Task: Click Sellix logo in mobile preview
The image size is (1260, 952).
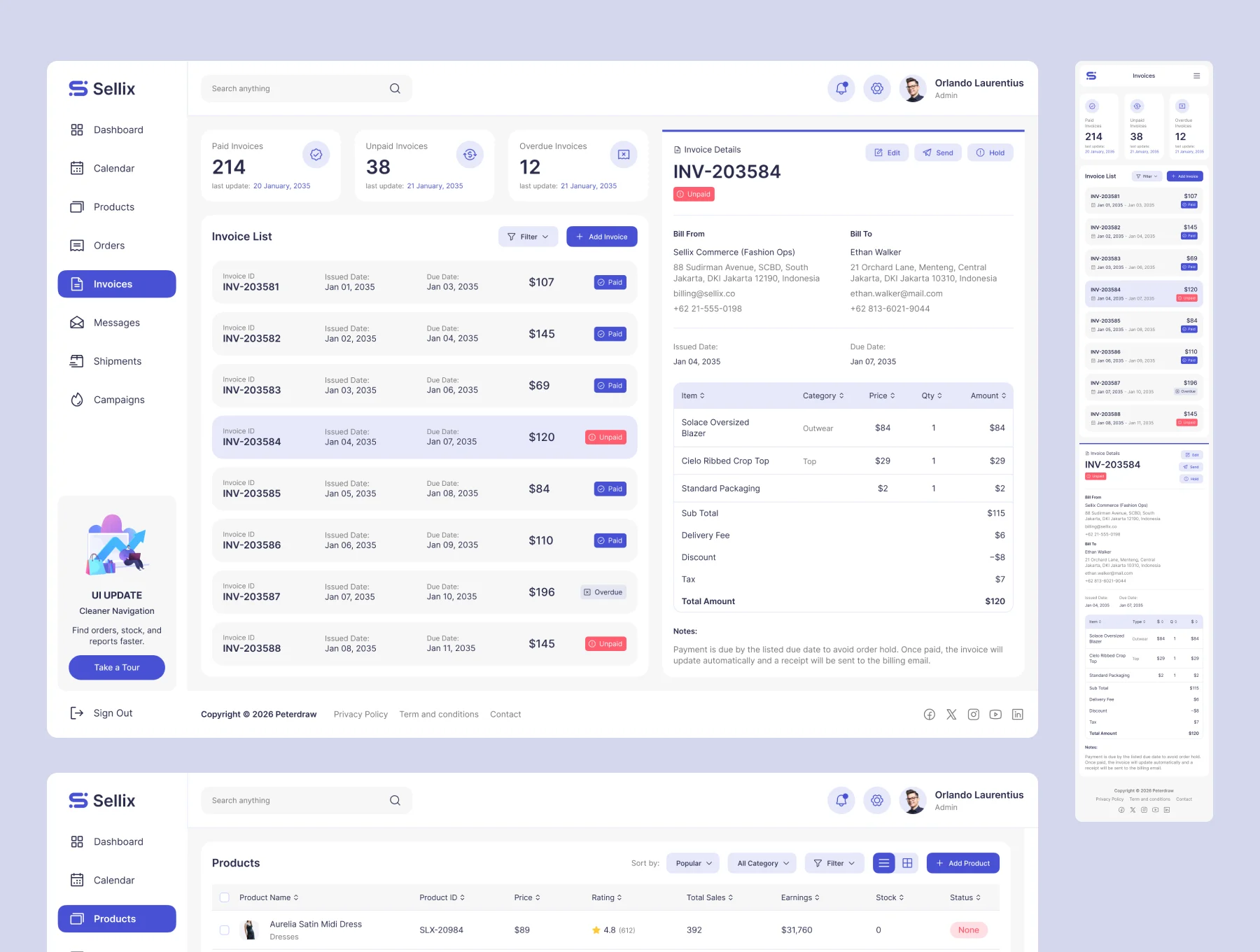Action: (x=1091, y=76)
